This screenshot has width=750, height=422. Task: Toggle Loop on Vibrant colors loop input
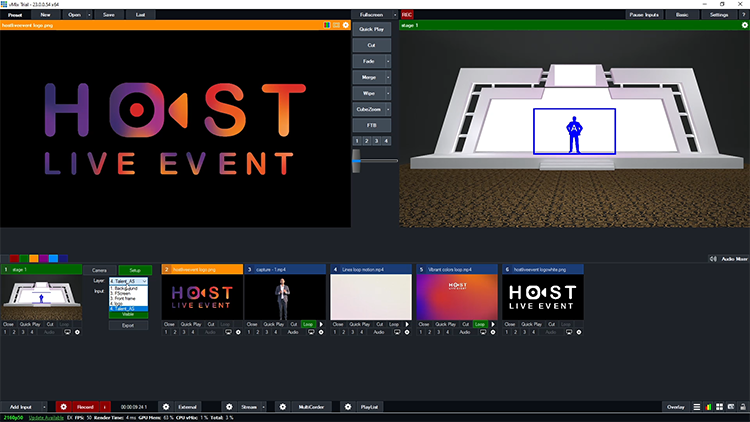[480, 324]
